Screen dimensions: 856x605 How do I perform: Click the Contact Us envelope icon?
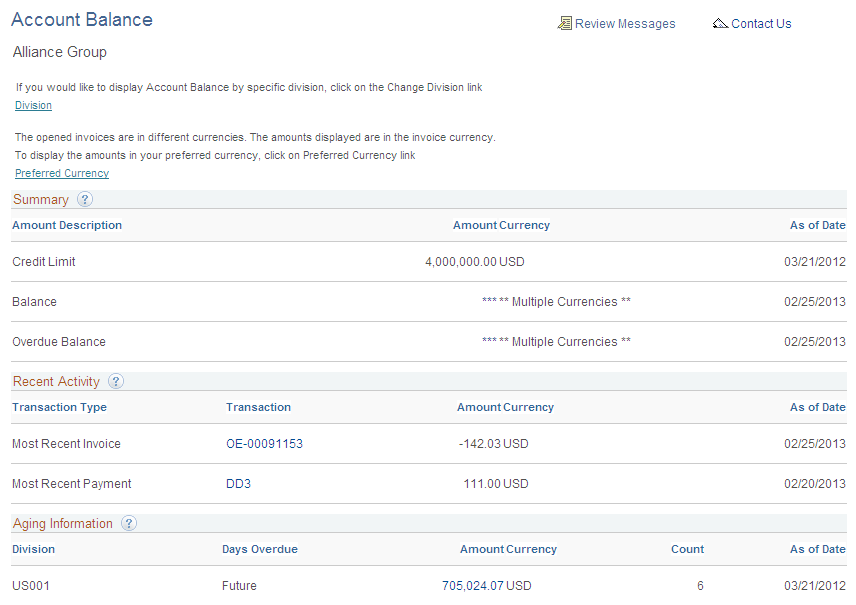pyautogui.click(x=721, y=23)
